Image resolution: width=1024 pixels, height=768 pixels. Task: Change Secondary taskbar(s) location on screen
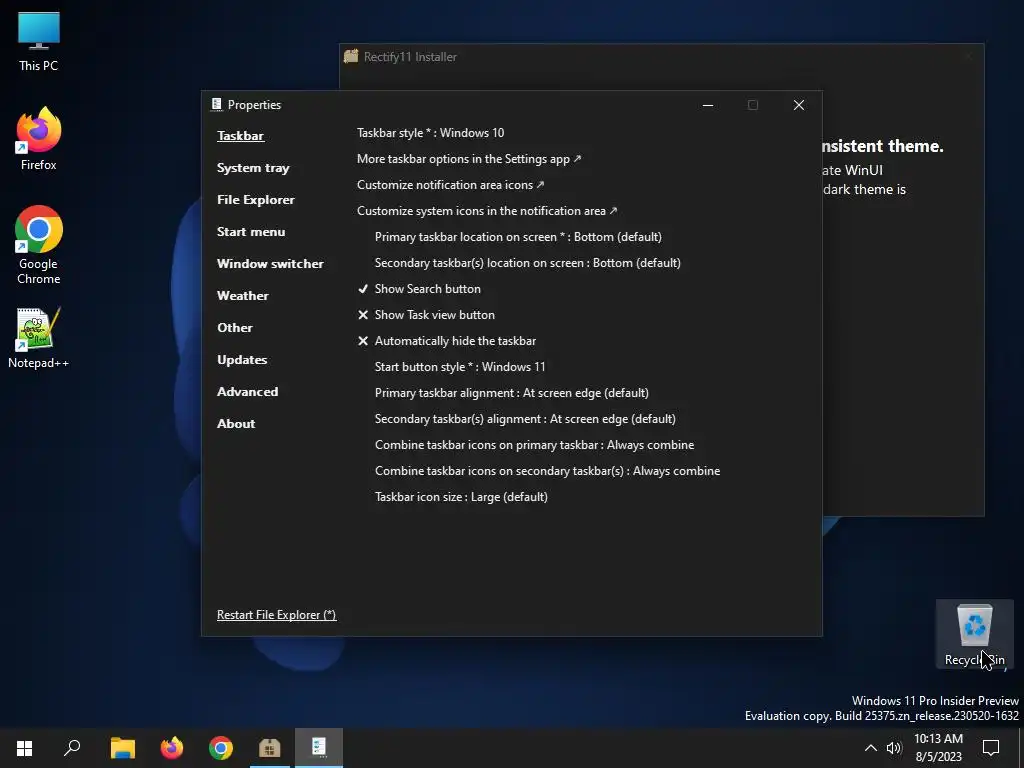tap(528, 263)
